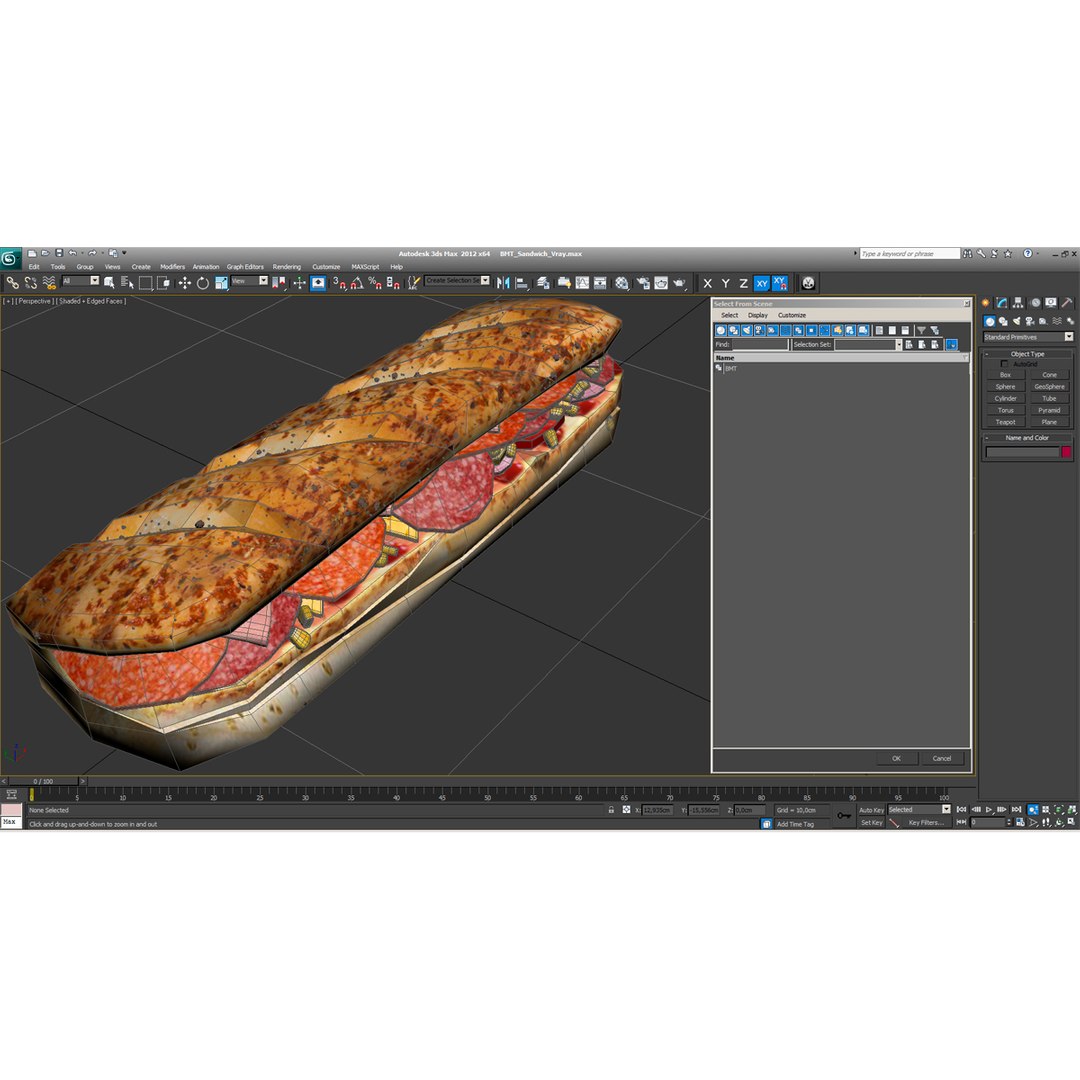
Task: Click the time slider 0 / 100 handle
Action: 43,782
